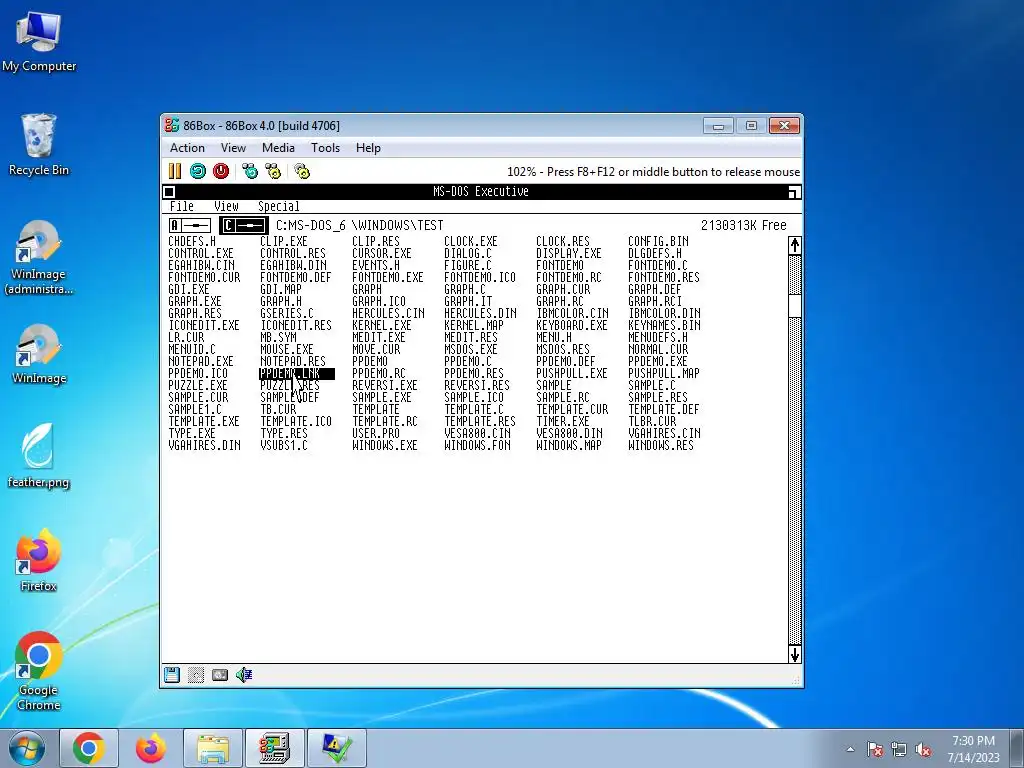Click the teal hard reset icon
The width and height of the screenshot is (1024, 768).
coord(197,171)
